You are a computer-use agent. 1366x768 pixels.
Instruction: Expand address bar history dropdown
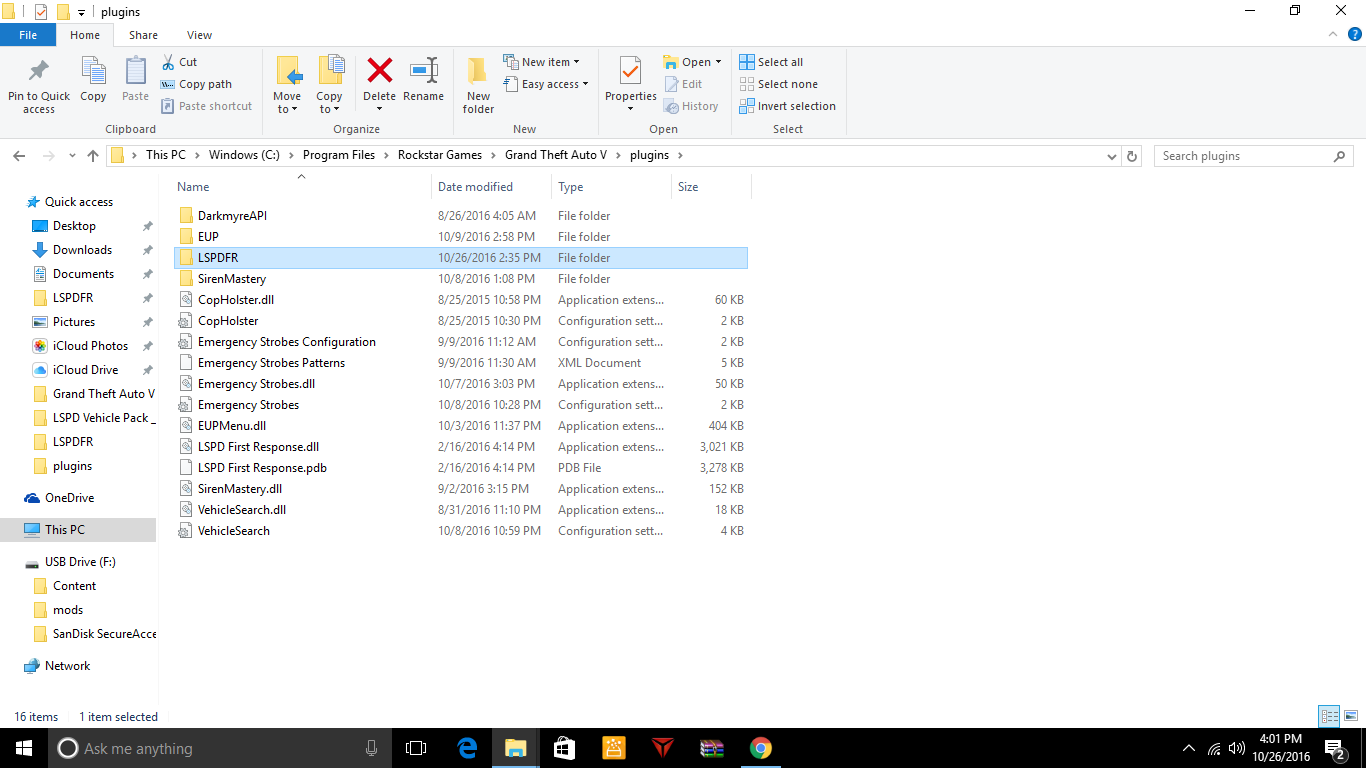(x=1112, y=156)
